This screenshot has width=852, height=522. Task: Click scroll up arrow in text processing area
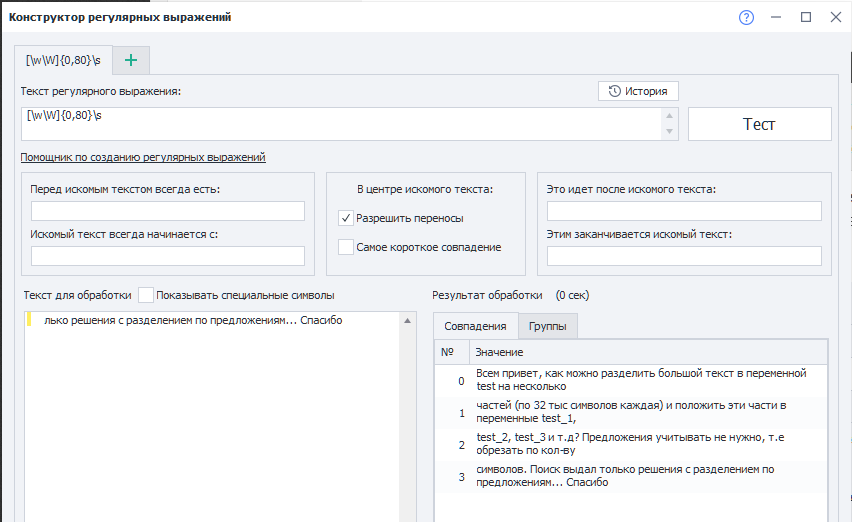click(x=407, y=321)
